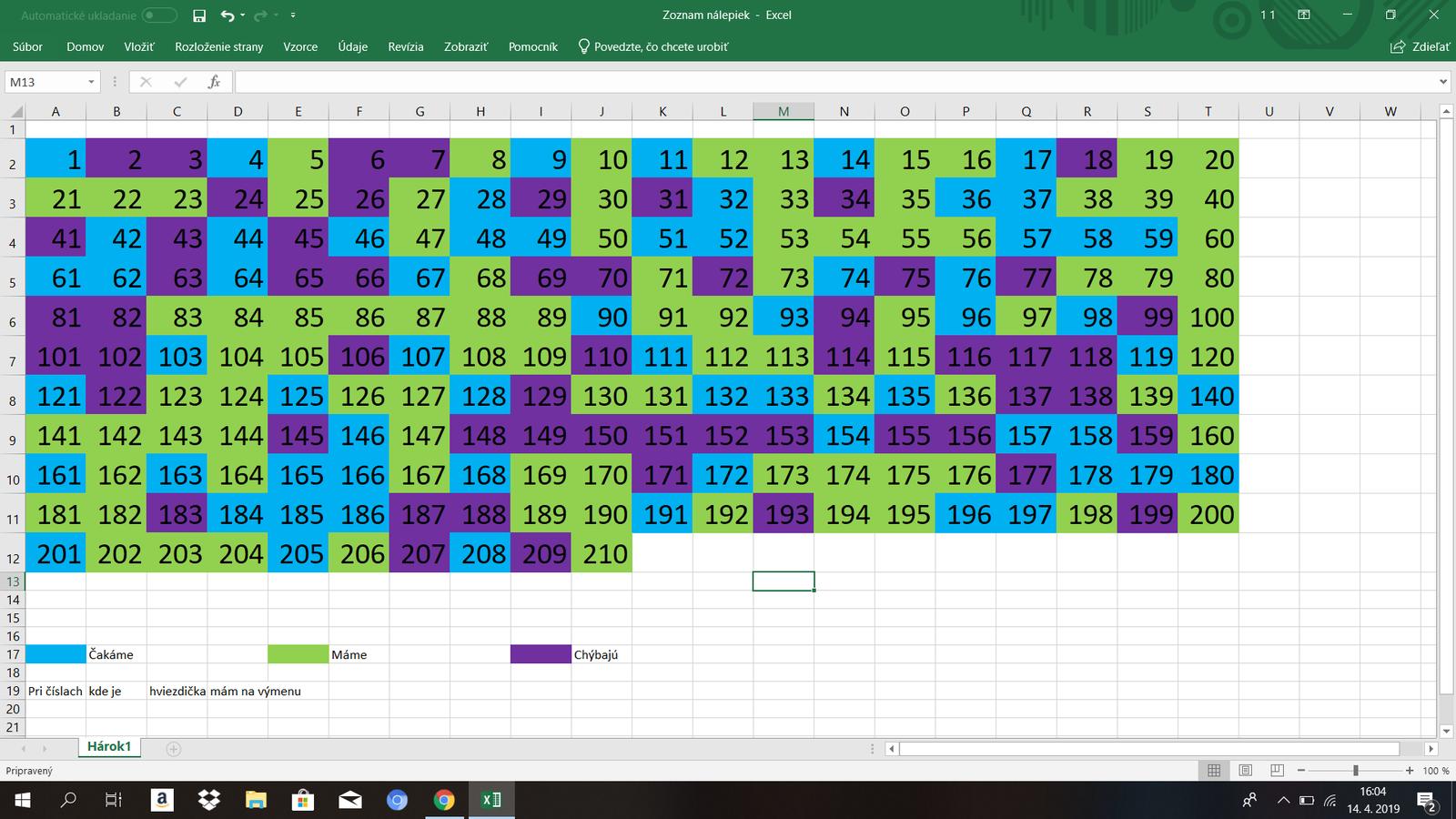Open Excel from the Windows taskbar

tap(491, 800)
